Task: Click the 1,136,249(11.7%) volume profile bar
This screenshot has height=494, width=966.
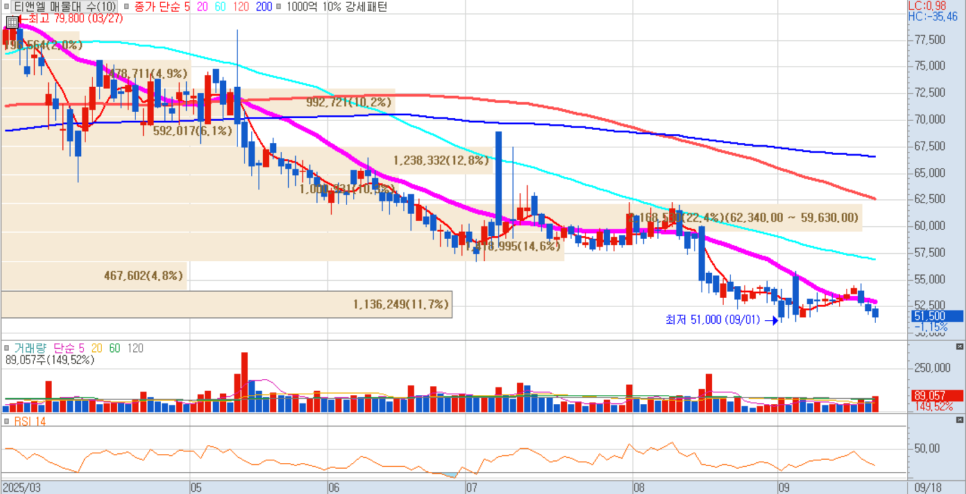Action: 226,304
